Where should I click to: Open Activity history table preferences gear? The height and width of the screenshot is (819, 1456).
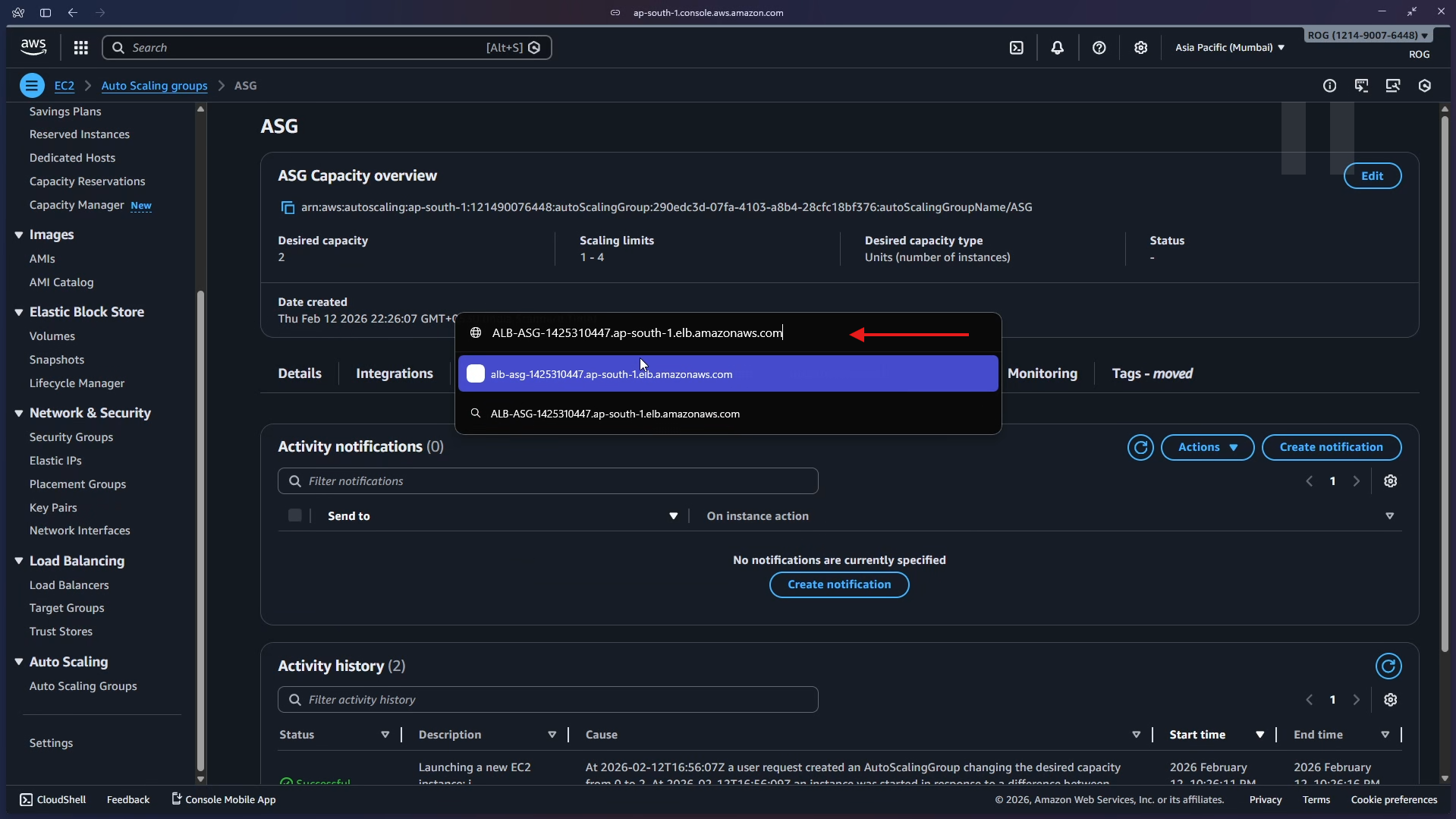click(1391, 699)
